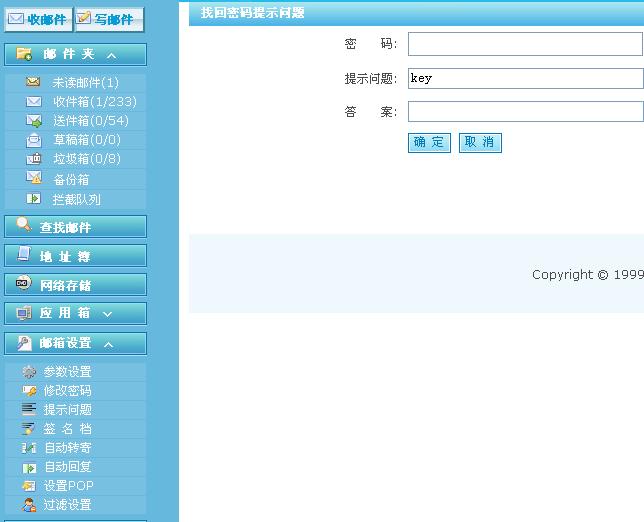The width and height of the screenshot is (644, 522).
Task: Open 网络存储 network storage
Action: (76, 284)
